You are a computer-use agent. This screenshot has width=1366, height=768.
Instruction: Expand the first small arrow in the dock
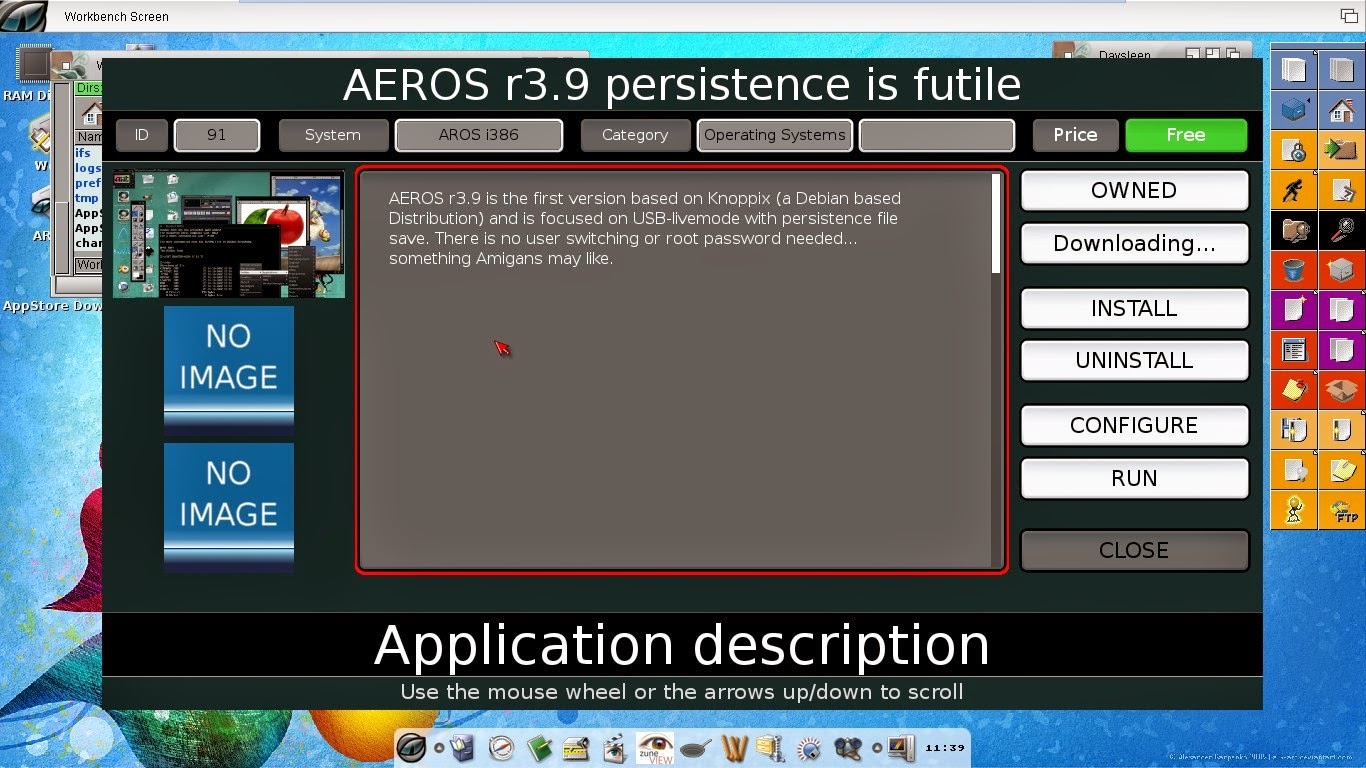[x=438, y=748]
